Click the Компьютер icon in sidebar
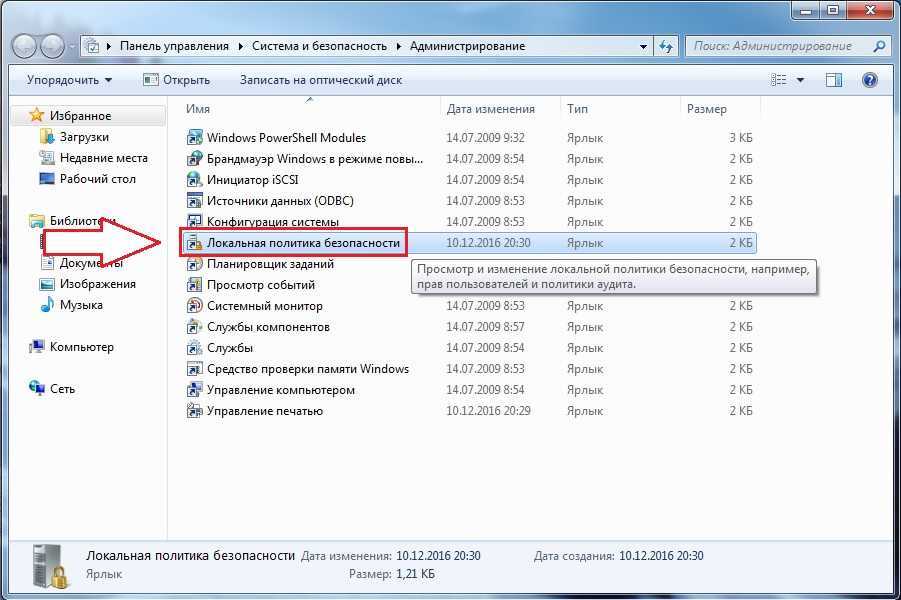This screenshot has height=600, width=901. coord(37,347)
